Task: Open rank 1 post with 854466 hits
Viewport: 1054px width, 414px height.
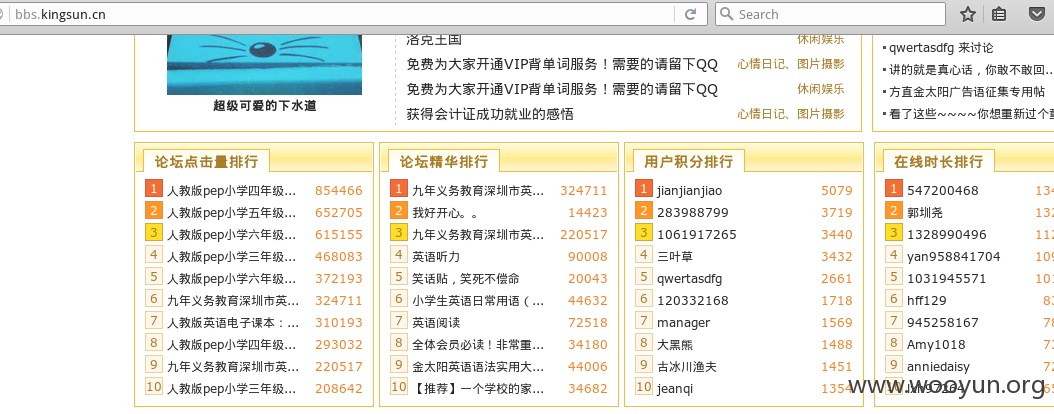Action: (232, 191)
